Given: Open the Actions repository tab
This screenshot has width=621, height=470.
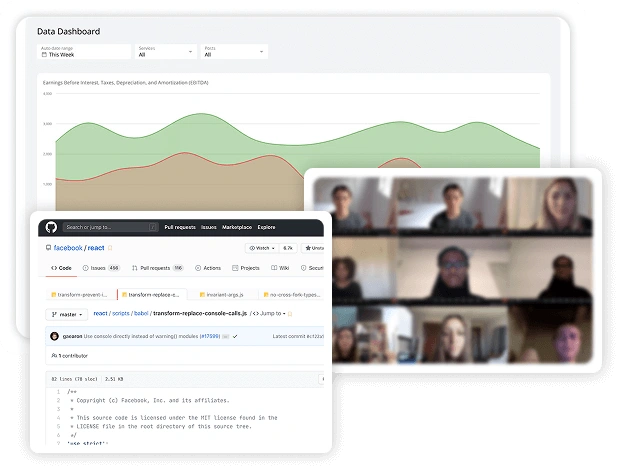Looking at the screenshot, I should pyautogui.click(x=208, y=268).
